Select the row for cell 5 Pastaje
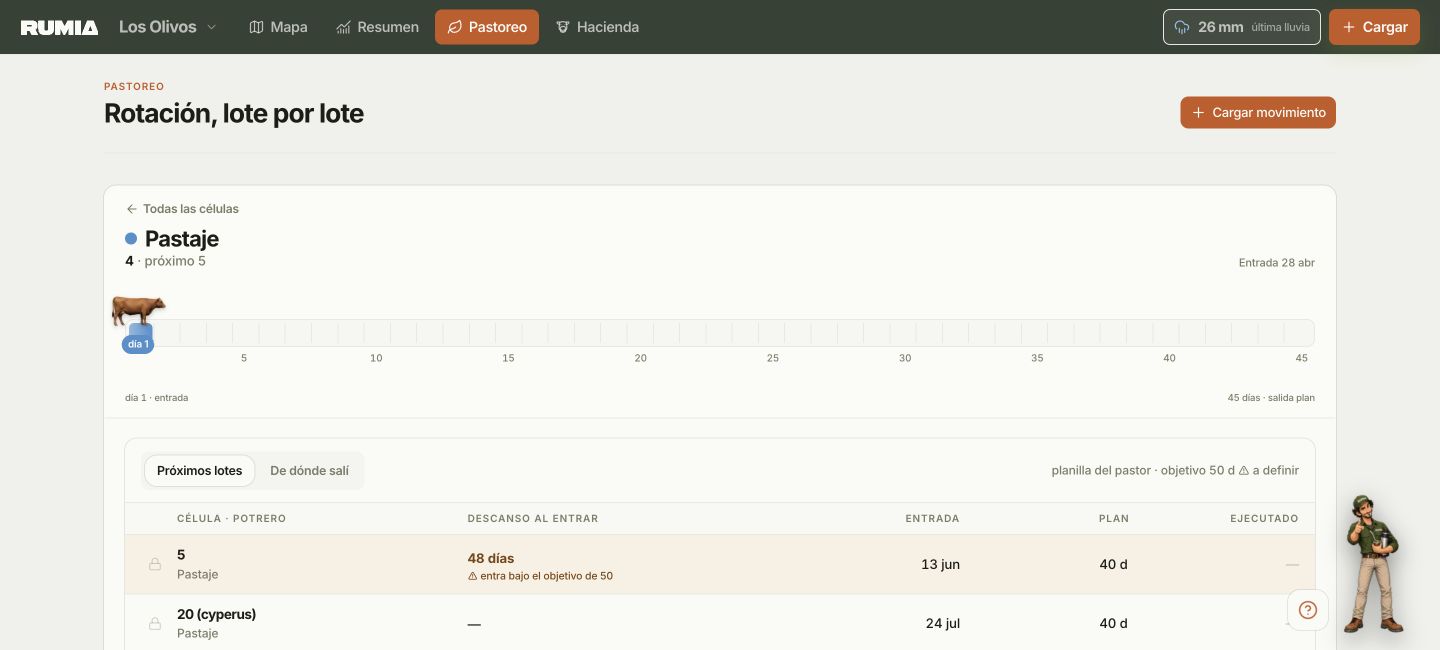This screenshot has height=650, width=1440. (720, 565)
